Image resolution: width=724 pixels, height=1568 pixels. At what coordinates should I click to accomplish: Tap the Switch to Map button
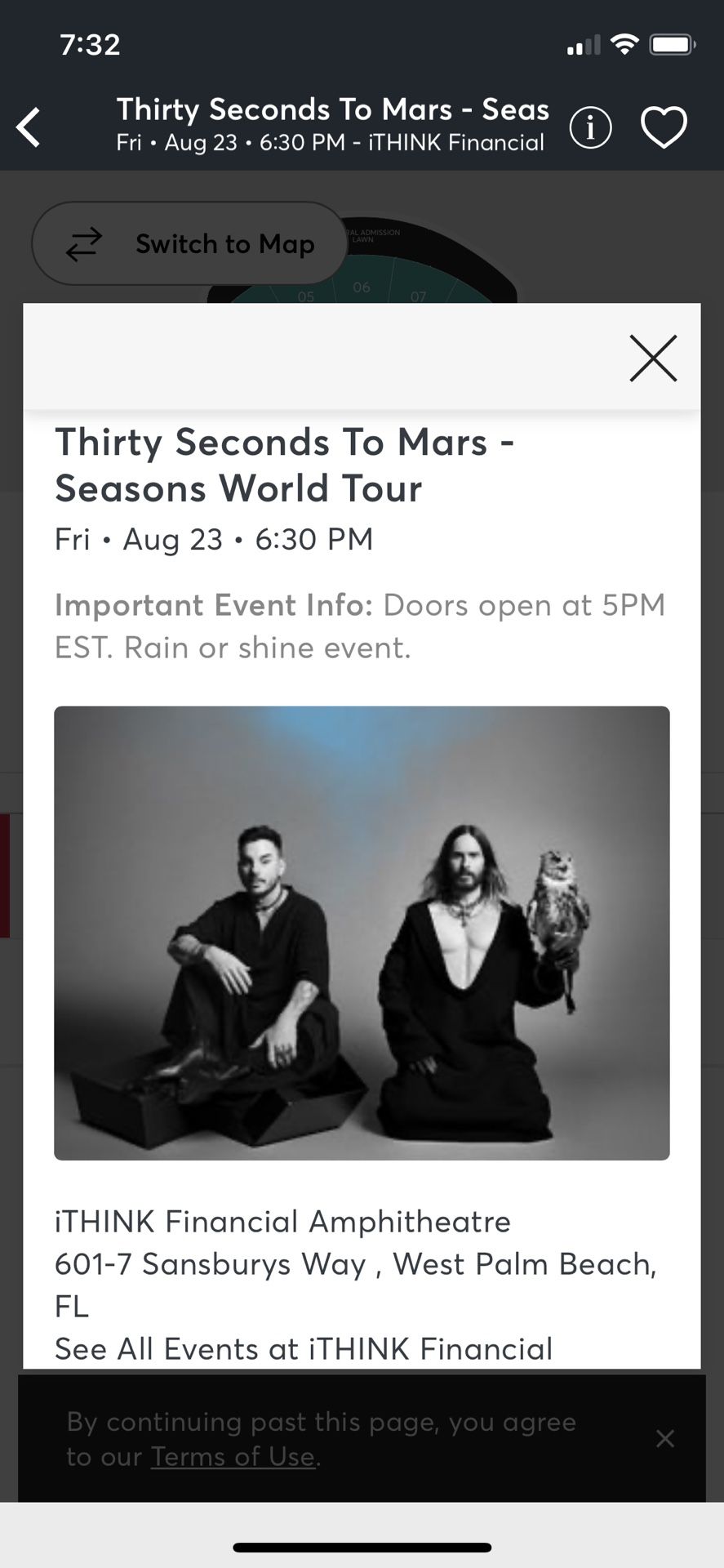click(189, 243)
